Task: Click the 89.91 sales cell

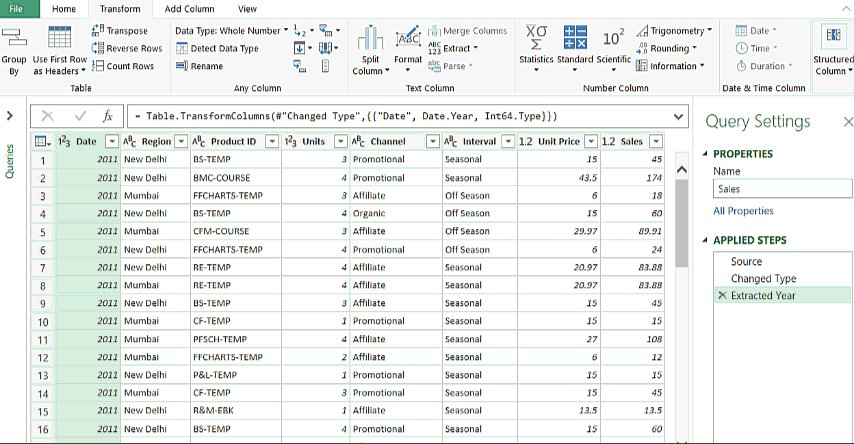Action: point(632,232)
